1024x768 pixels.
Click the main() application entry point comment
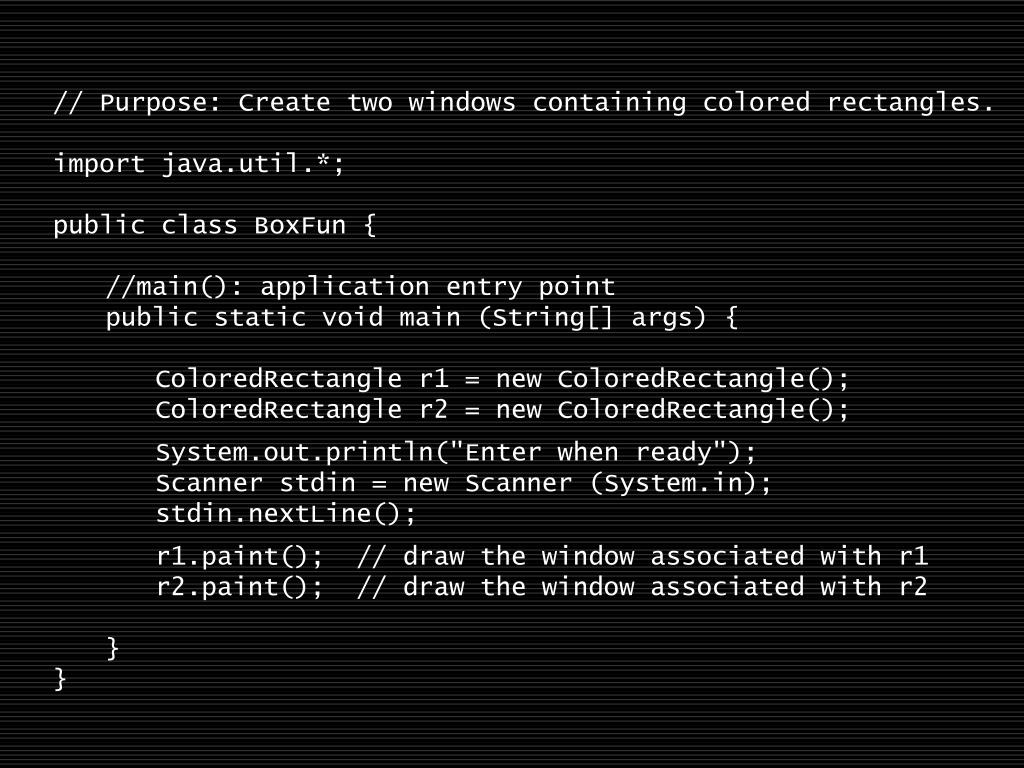[360, 287]
